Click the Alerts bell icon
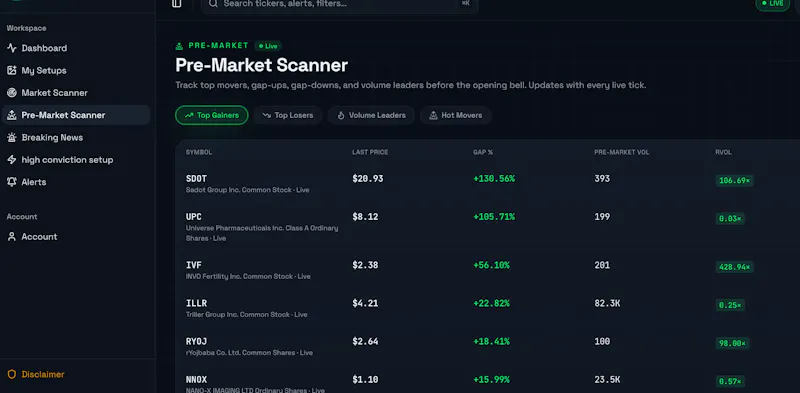800x393 pixels. (12, 182)
